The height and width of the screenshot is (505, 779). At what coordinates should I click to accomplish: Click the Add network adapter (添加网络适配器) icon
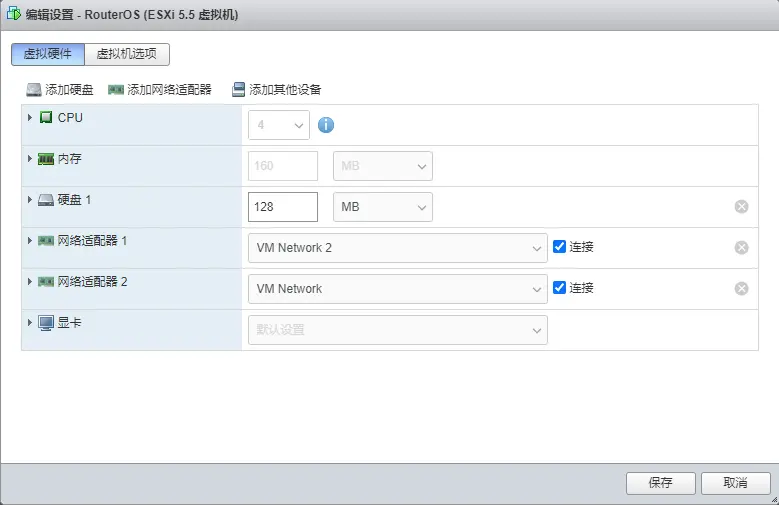116,89
